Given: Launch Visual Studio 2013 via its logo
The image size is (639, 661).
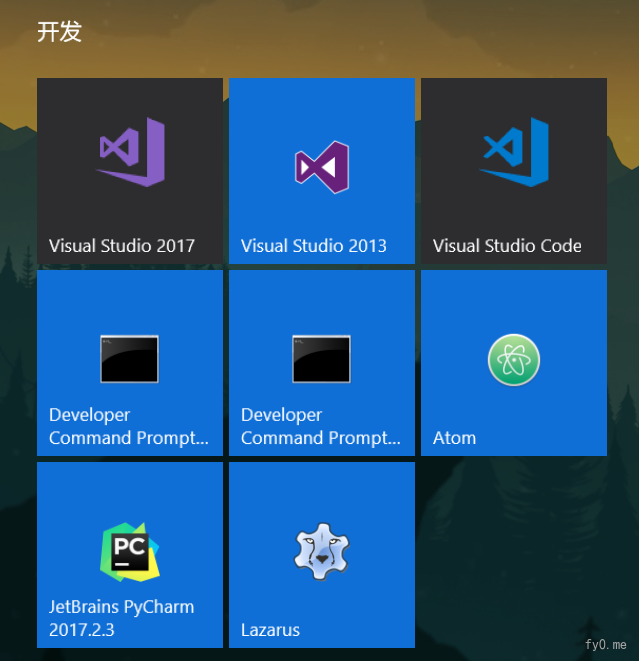Looking at the screenshot, I should [321, 167].
